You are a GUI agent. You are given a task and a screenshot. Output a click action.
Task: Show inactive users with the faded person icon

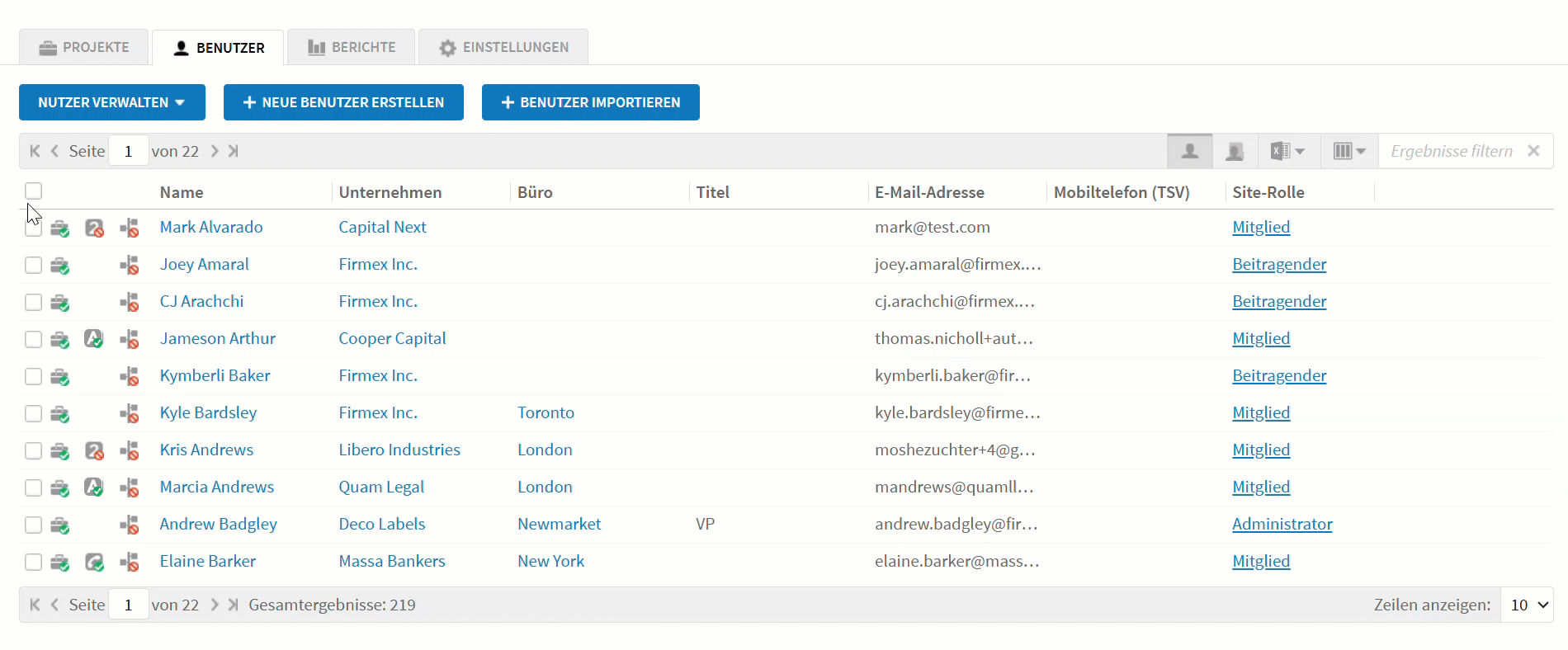(1235, 151)
